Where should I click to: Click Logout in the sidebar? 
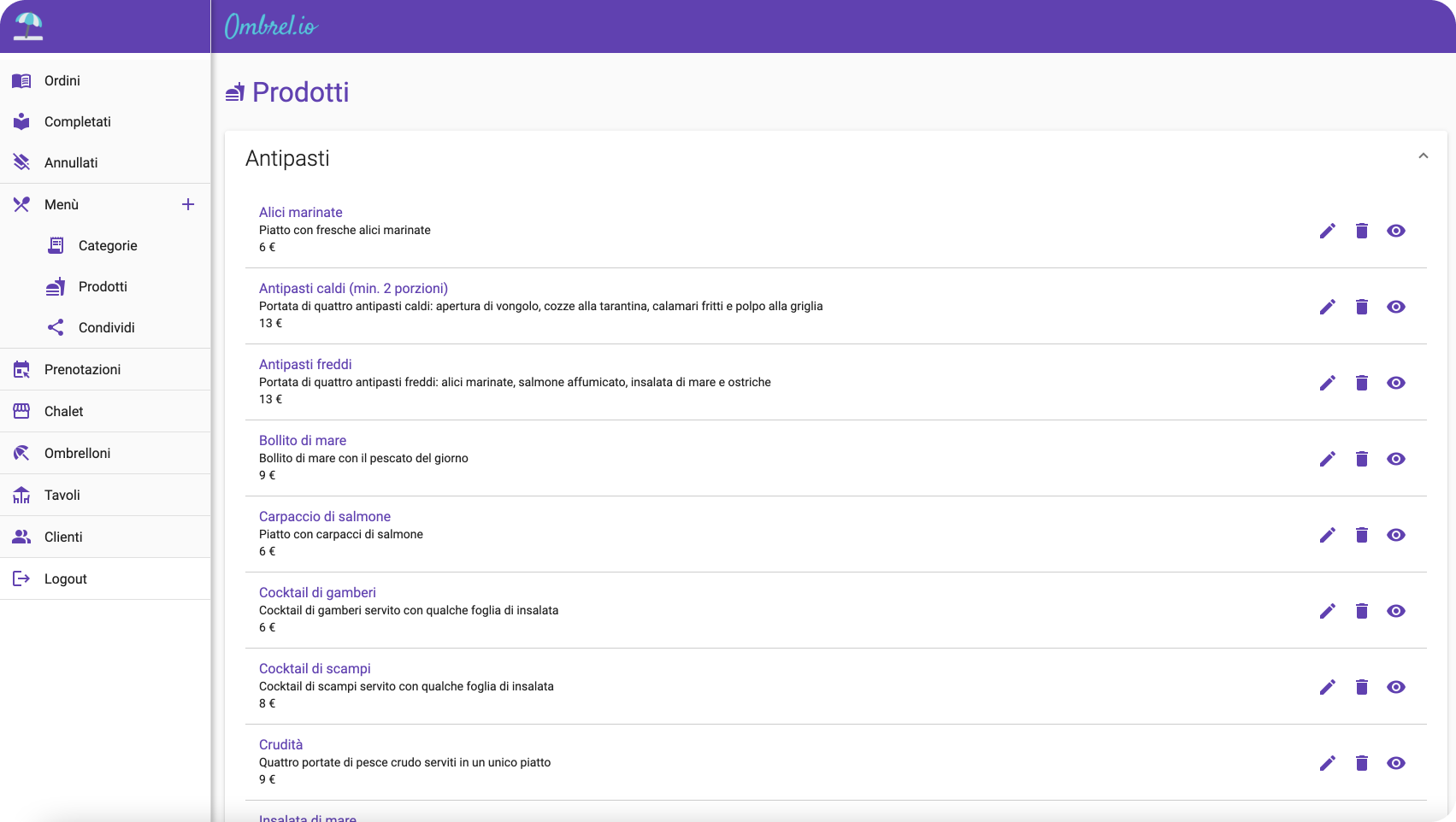point(105,578)
